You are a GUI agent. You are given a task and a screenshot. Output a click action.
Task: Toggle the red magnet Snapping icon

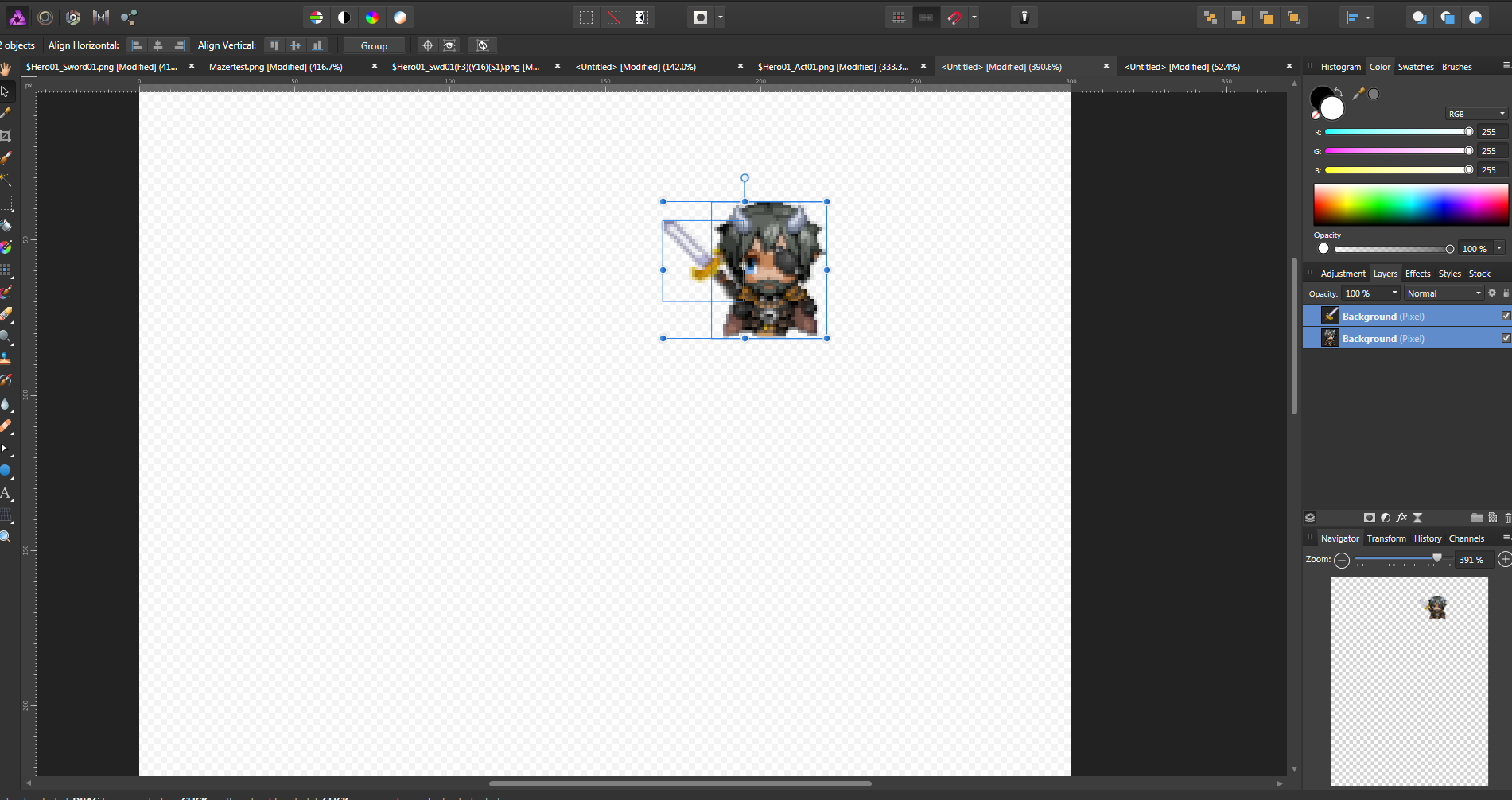click(954, 17)
